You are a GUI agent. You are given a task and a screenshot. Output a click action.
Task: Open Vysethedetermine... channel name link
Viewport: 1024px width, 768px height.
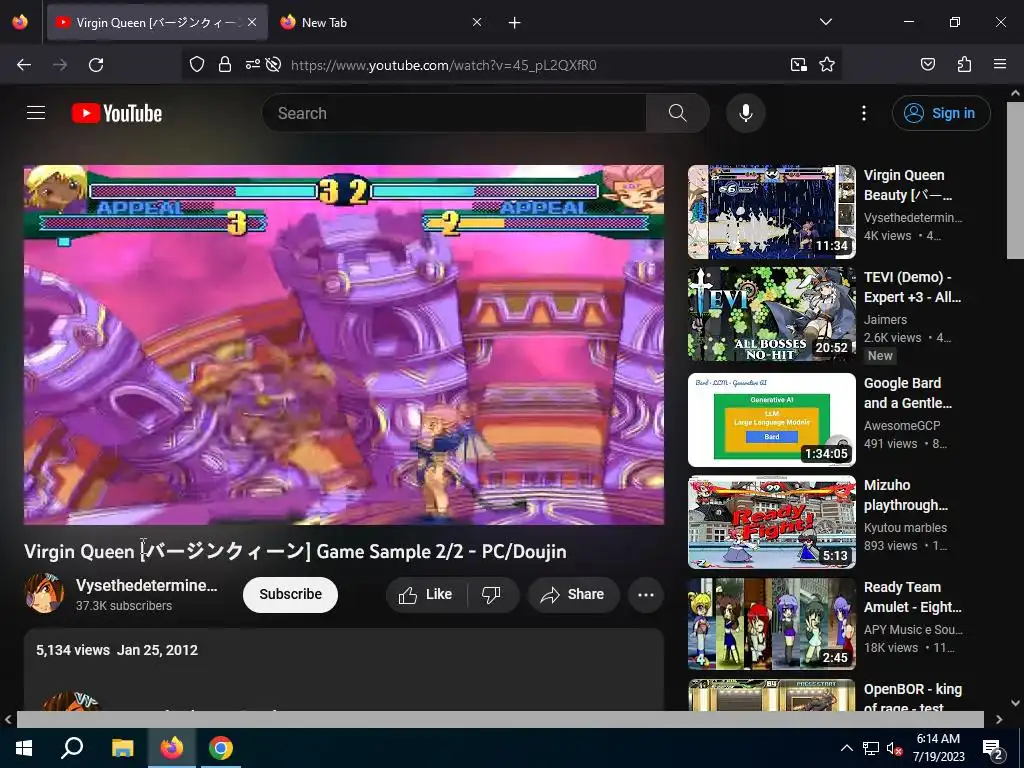pyautogui.click(x=146, y=585)
